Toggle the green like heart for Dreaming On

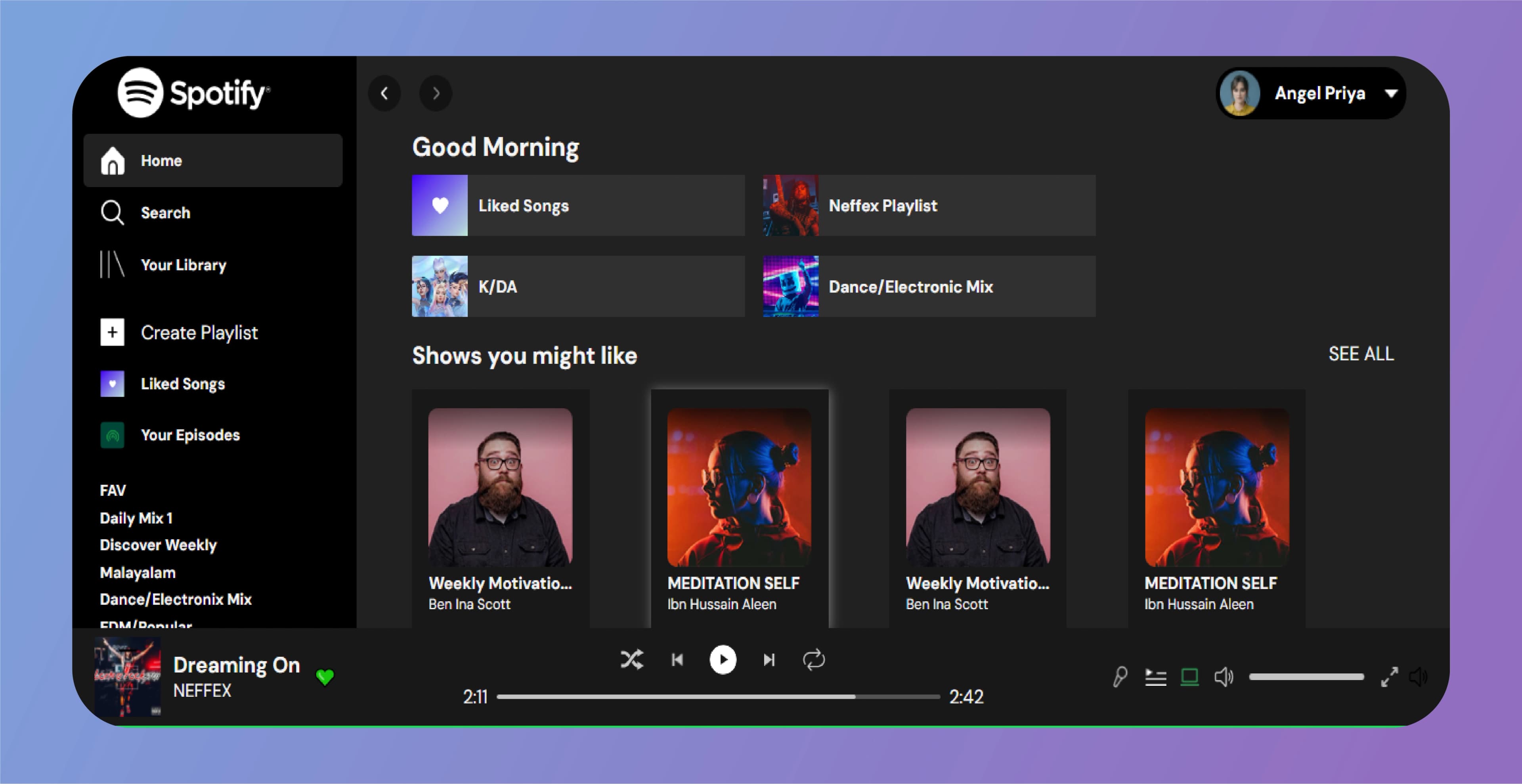tap(325, 677)
